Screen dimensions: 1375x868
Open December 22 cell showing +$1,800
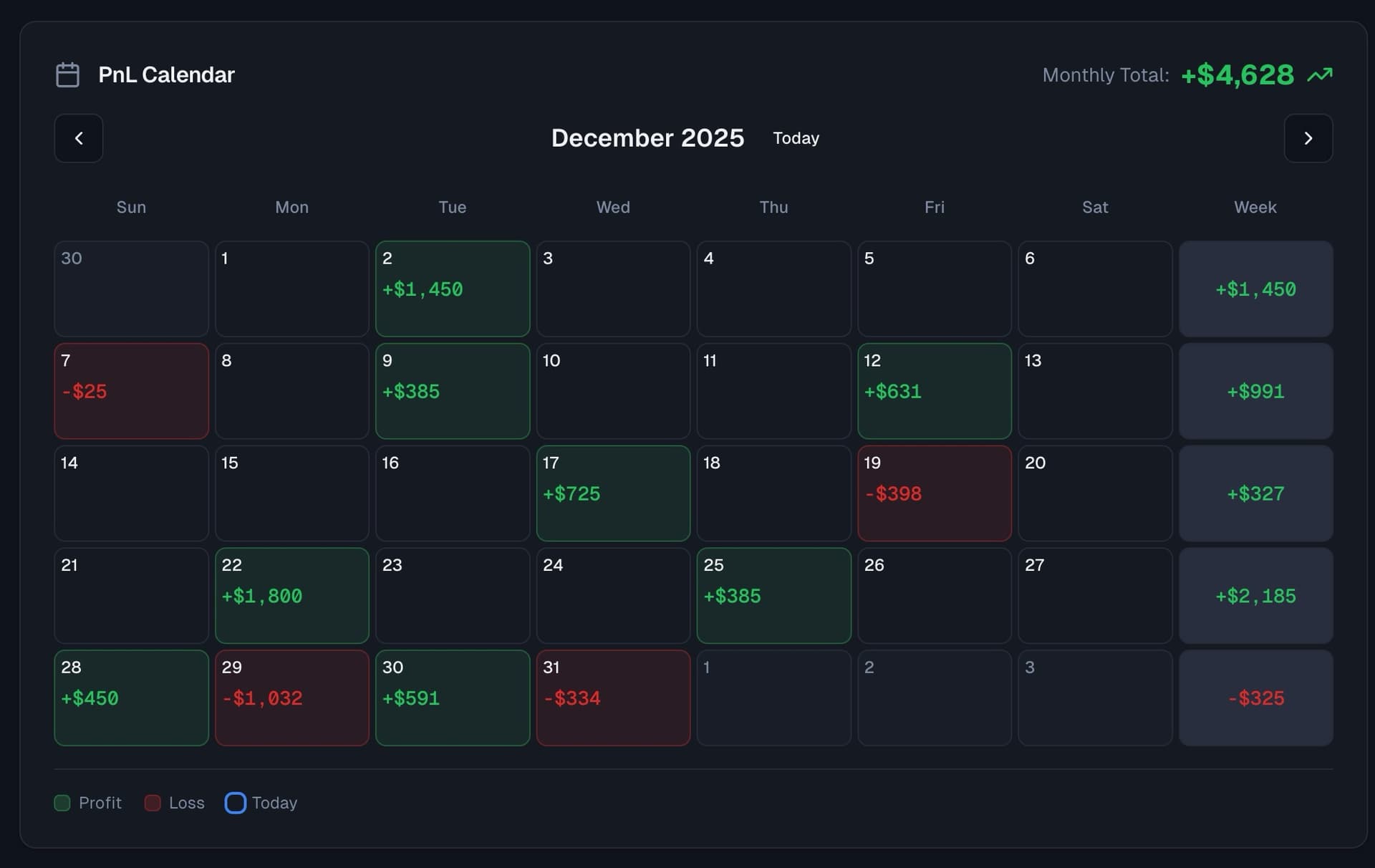point(291,595)
